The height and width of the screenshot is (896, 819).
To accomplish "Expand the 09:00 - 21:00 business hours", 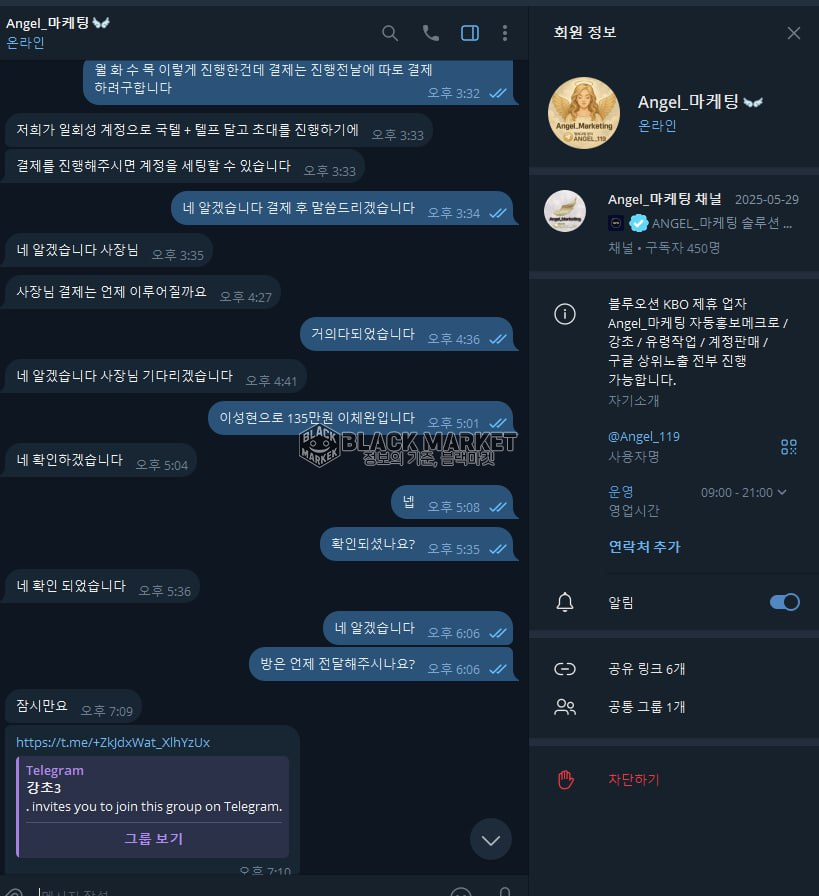I will [744, 493].
